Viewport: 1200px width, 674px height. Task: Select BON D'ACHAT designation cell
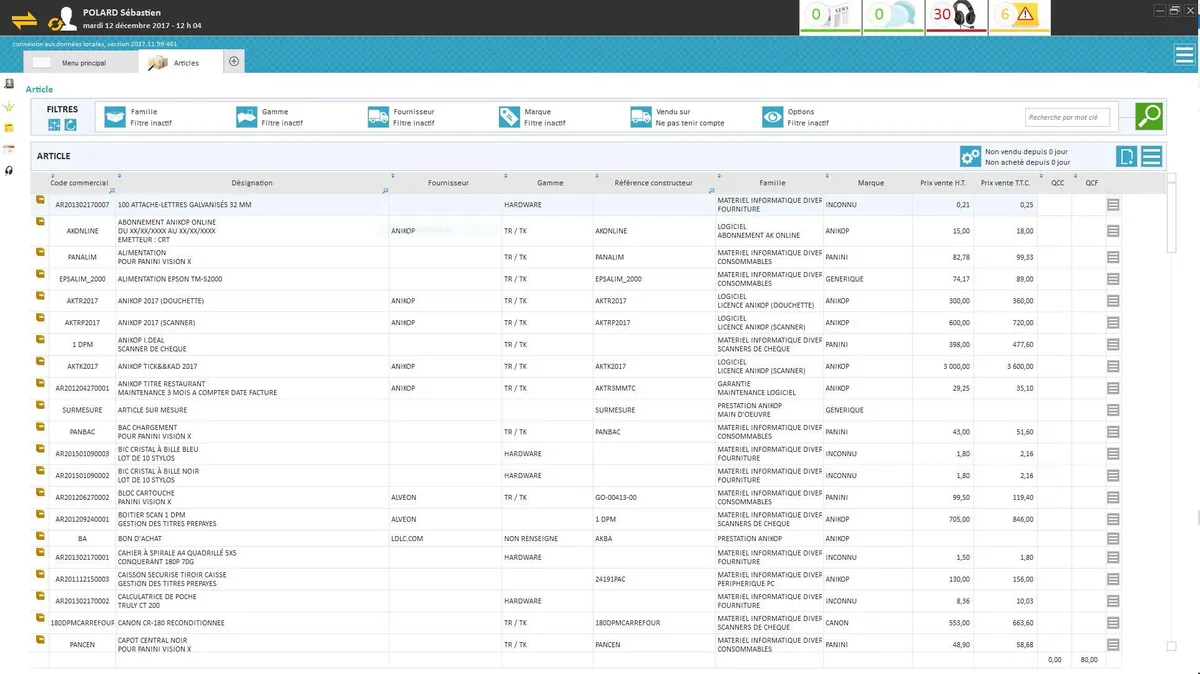coord(252,538)
